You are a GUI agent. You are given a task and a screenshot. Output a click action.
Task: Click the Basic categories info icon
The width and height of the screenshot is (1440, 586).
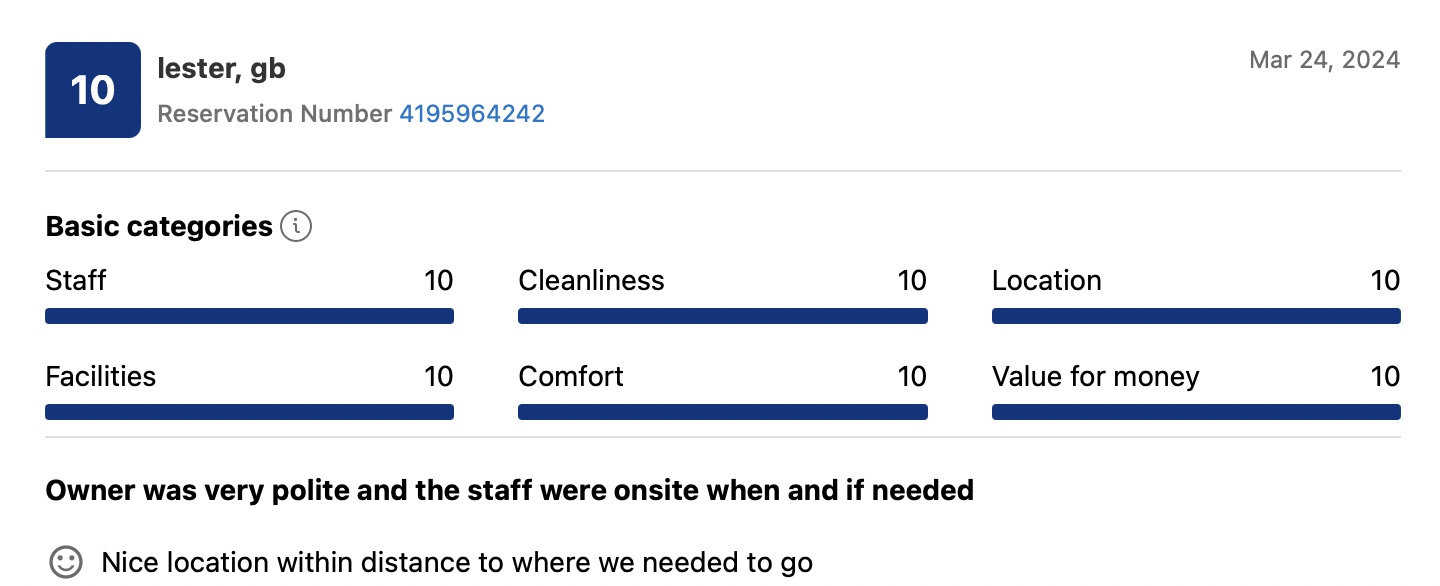(296, 227)
